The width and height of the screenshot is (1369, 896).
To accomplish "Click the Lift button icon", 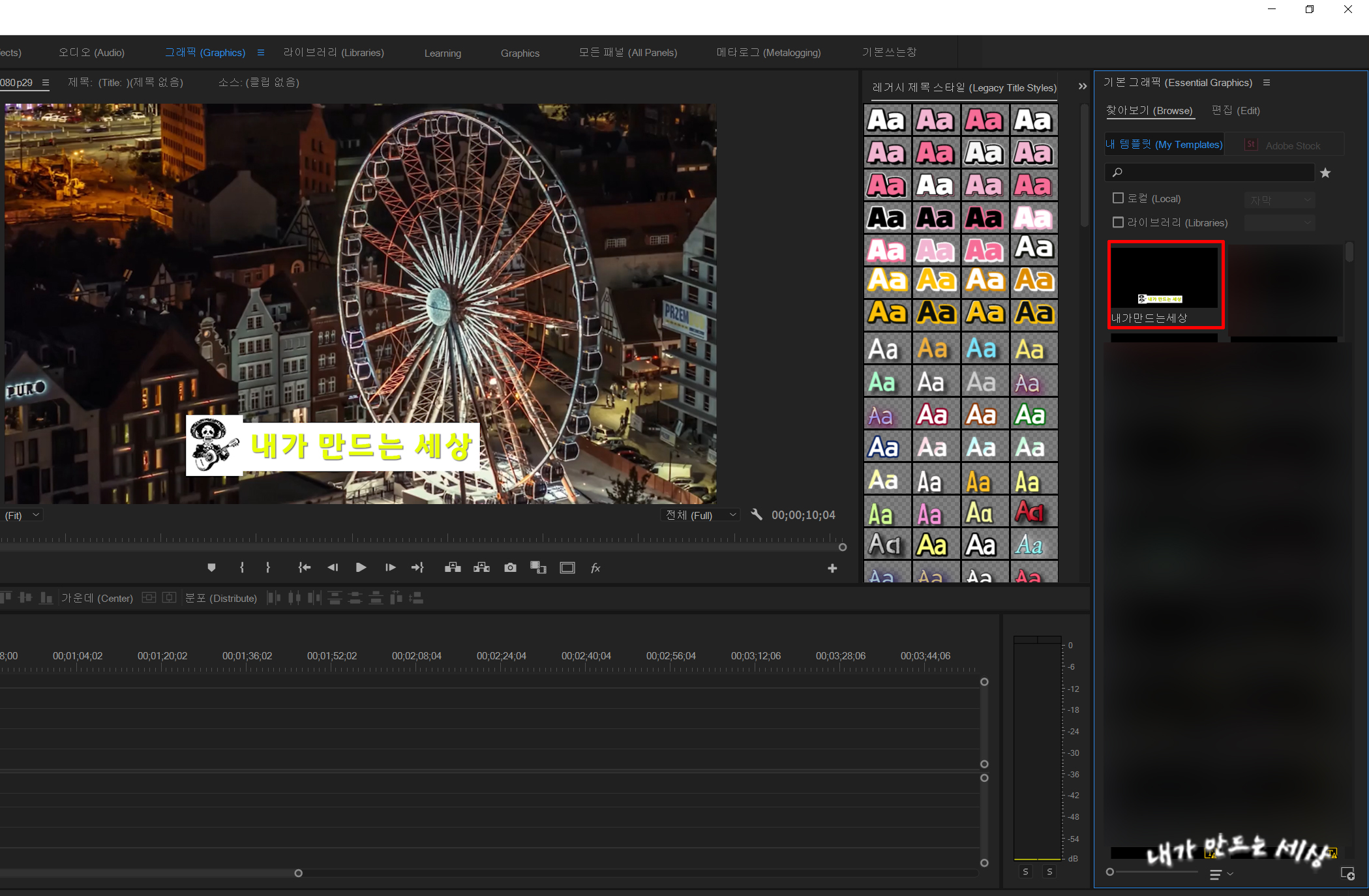I will click(x=453, y=568).
